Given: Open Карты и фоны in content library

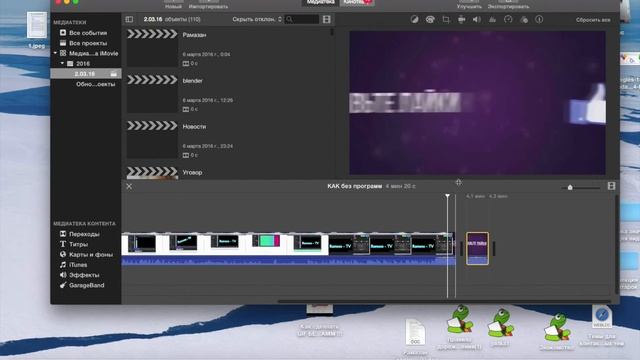Looking at the screenshot, I should (x=91, y=254).
